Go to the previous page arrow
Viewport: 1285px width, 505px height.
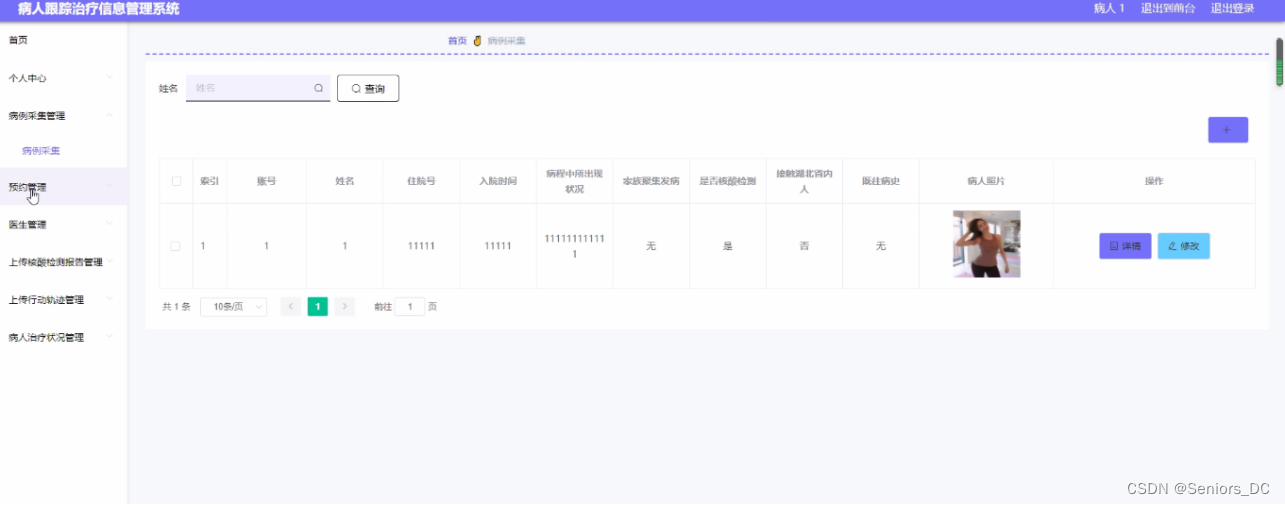pos(291,307)
